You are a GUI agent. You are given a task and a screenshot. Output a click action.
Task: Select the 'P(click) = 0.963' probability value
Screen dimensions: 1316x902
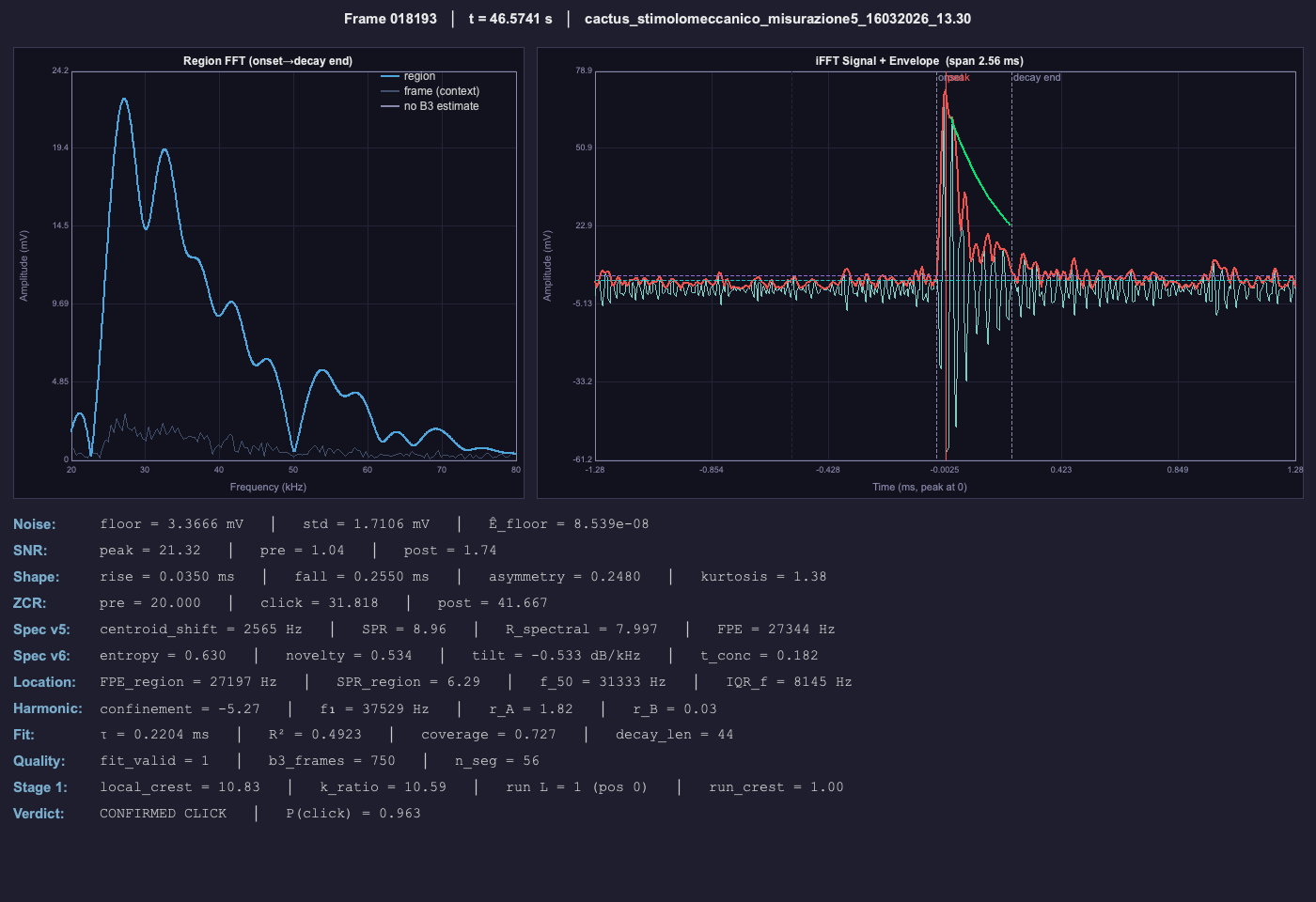coord(353,814)
